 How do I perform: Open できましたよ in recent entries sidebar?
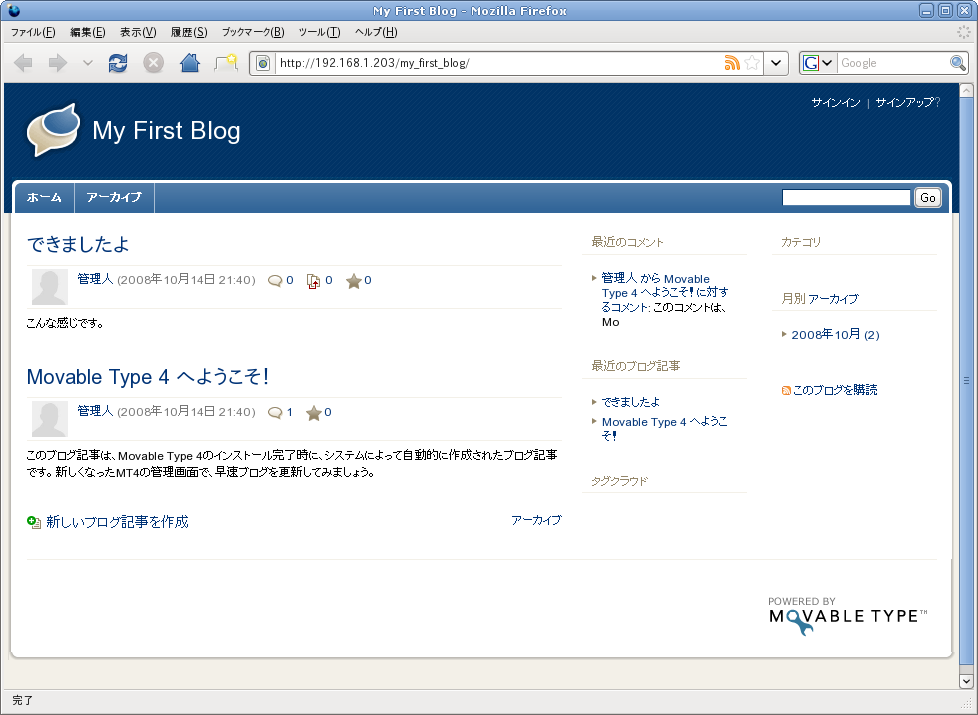(x=631, y=402)
